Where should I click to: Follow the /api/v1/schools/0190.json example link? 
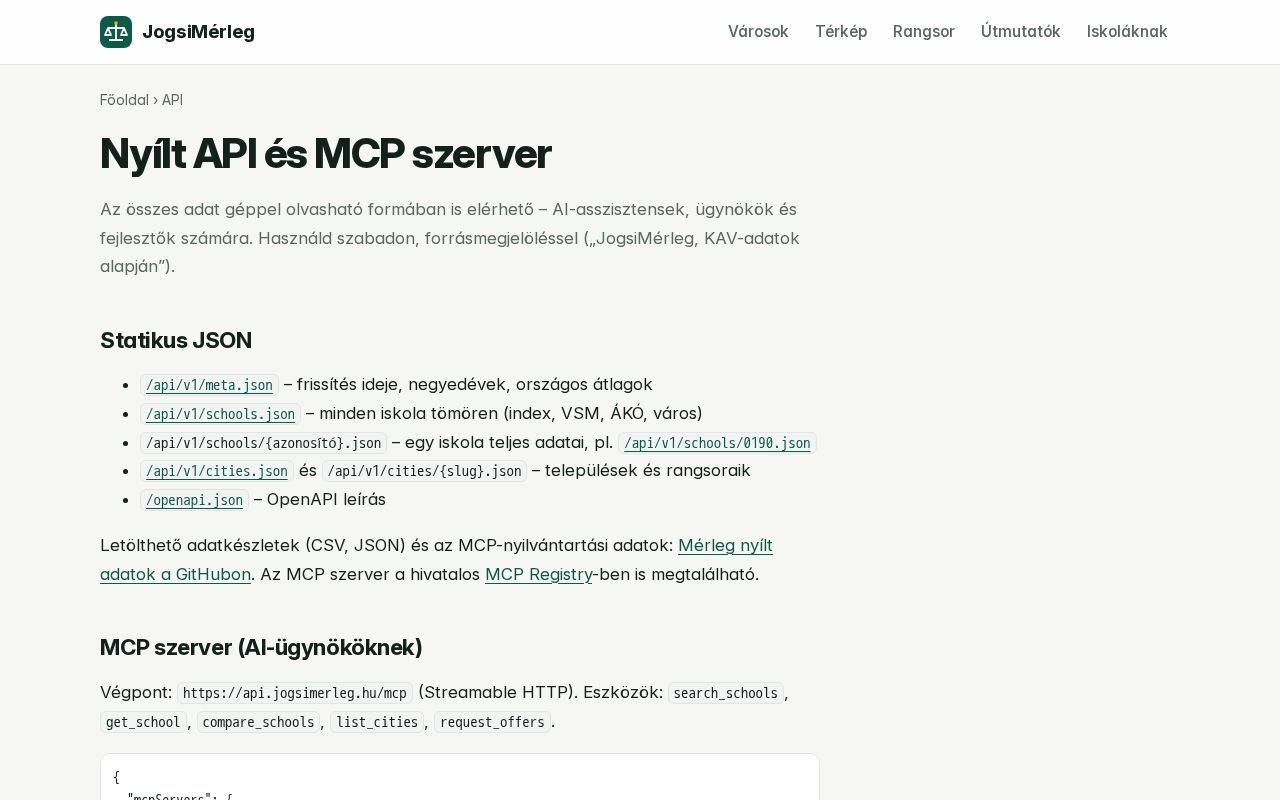point(717,443)
